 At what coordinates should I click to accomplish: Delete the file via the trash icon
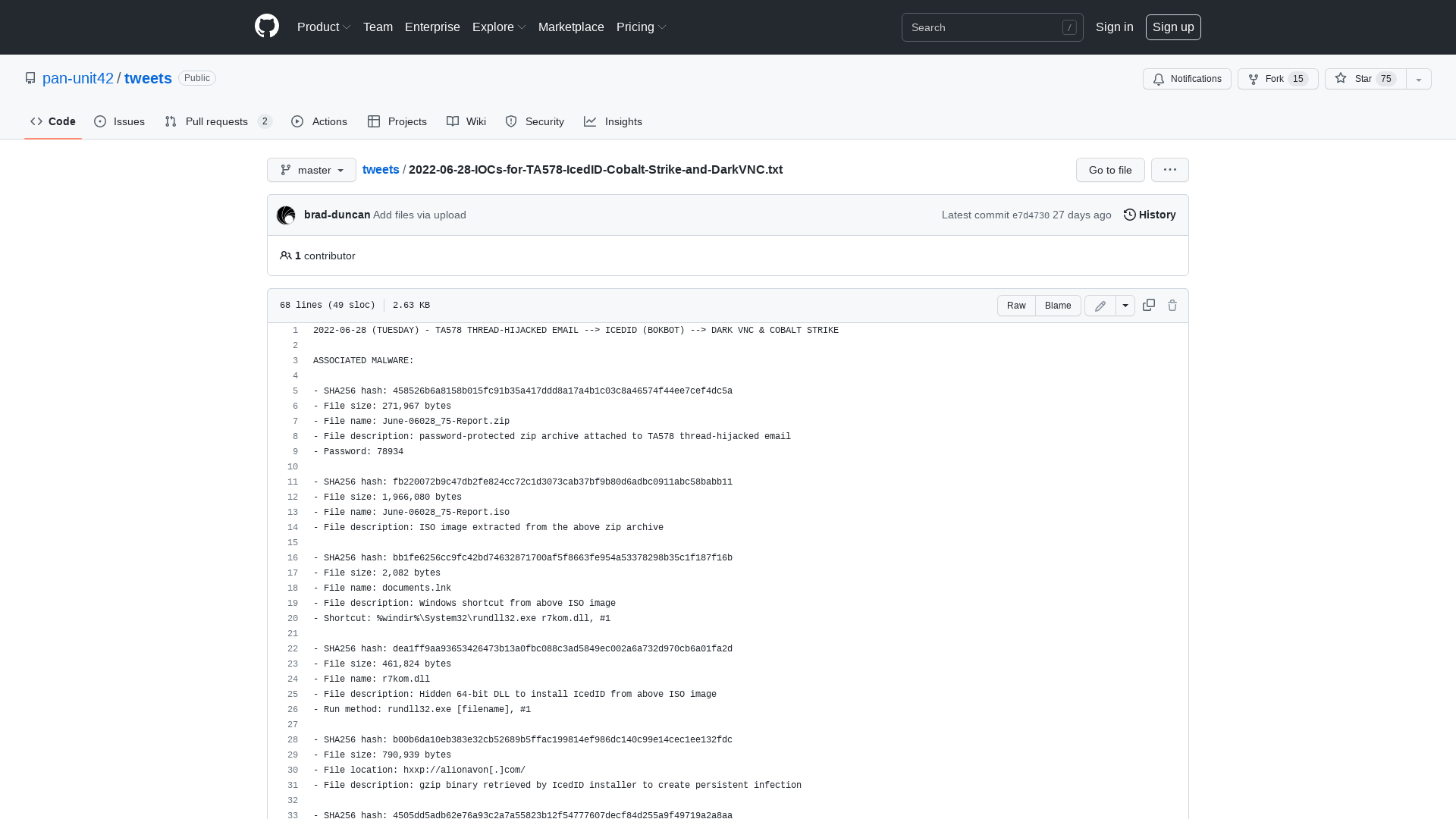click(x=1172, y=305)
